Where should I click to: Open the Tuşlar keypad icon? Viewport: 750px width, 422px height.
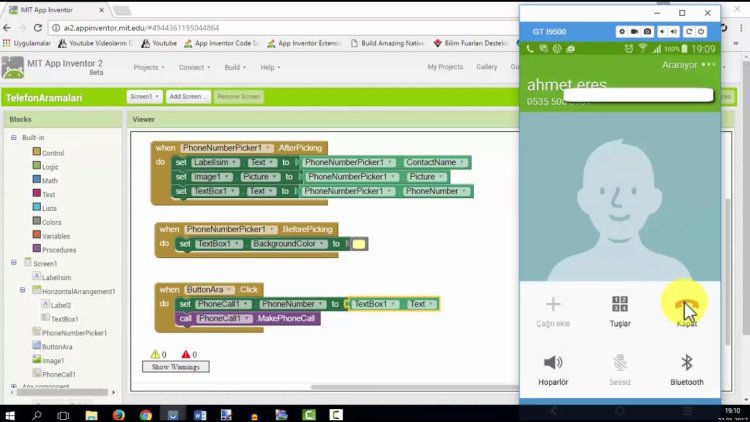coord(620,304)
